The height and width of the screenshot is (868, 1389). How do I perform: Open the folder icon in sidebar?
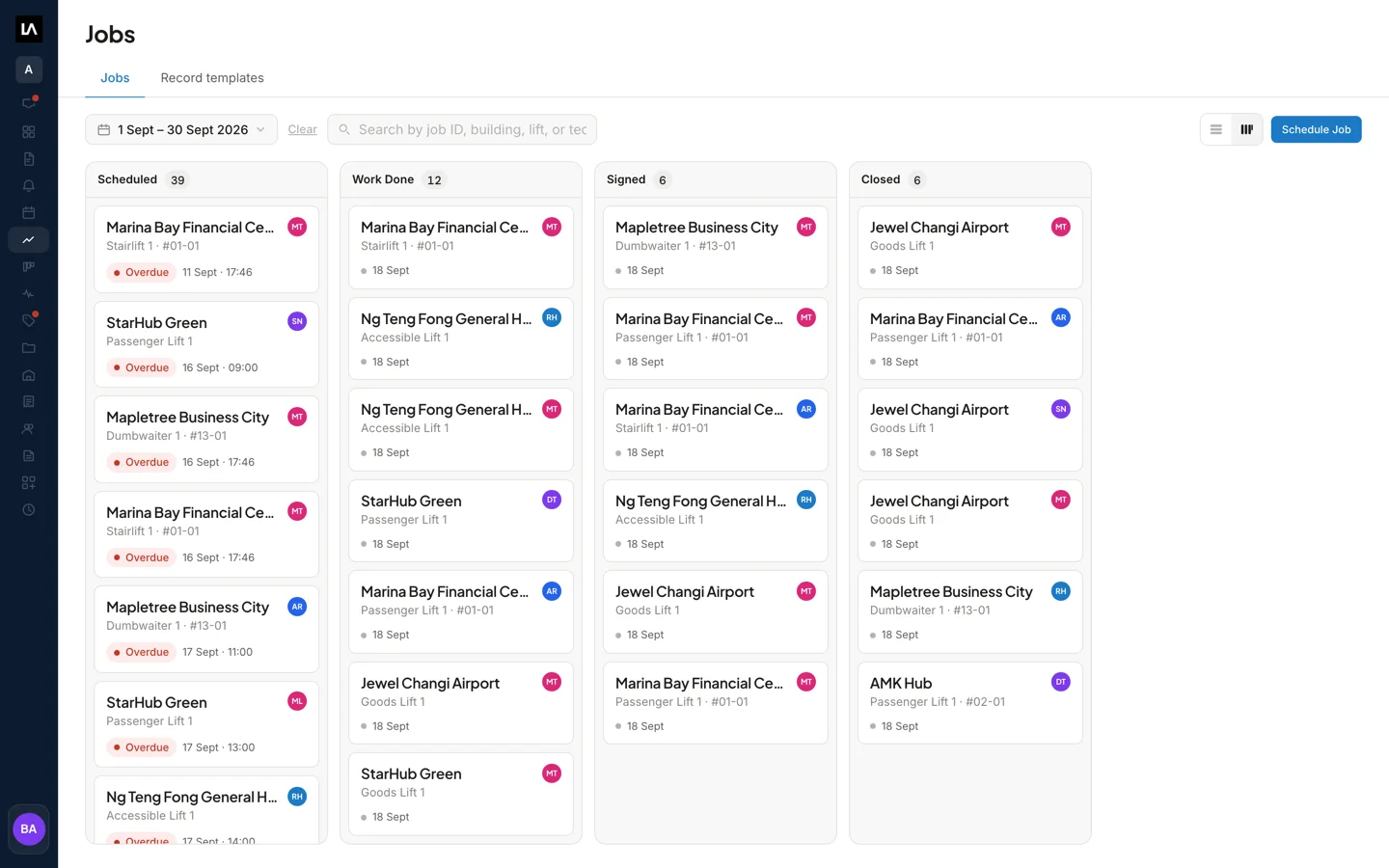tap(29, 347)
